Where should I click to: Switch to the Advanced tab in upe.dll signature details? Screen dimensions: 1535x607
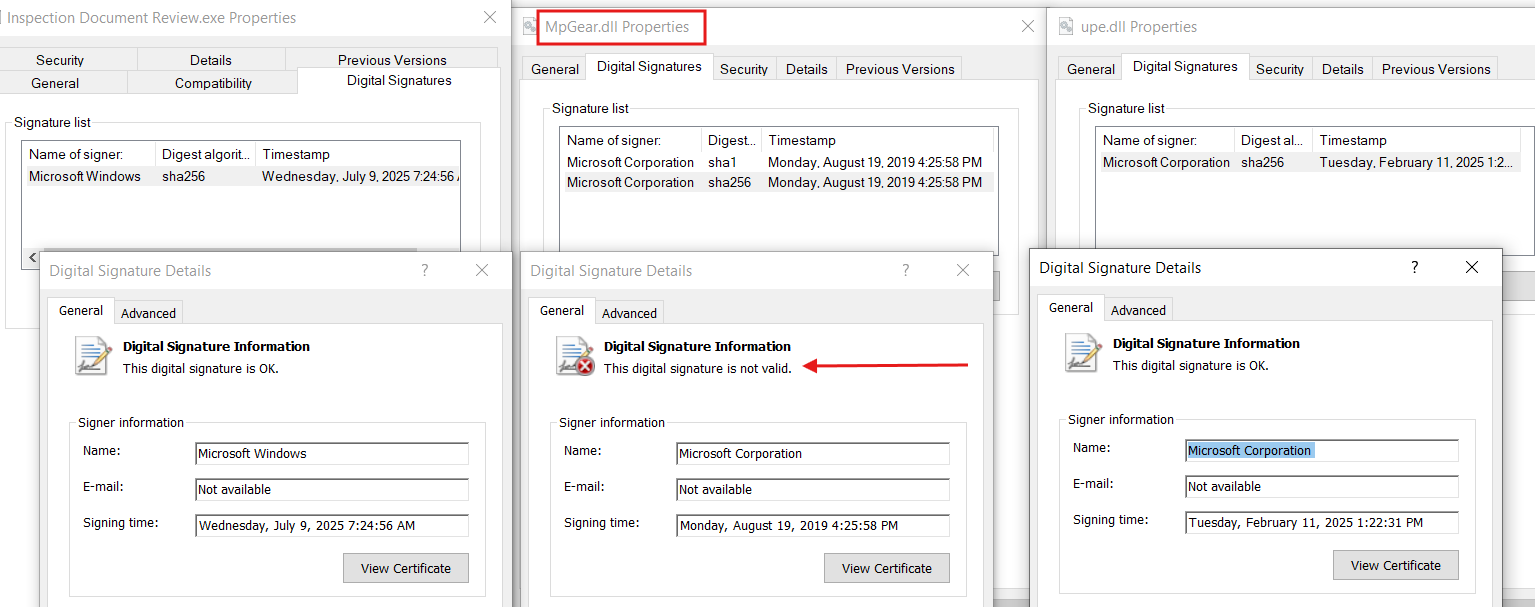1137,309
